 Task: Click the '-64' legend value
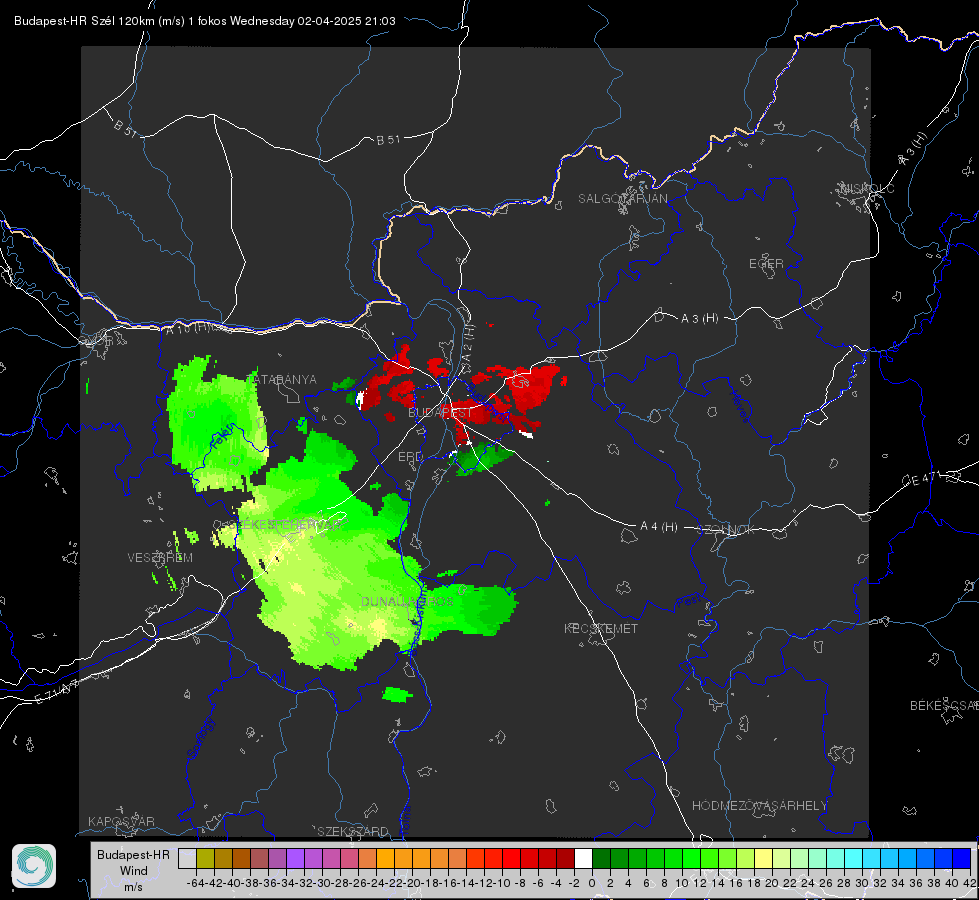[195, 883]
